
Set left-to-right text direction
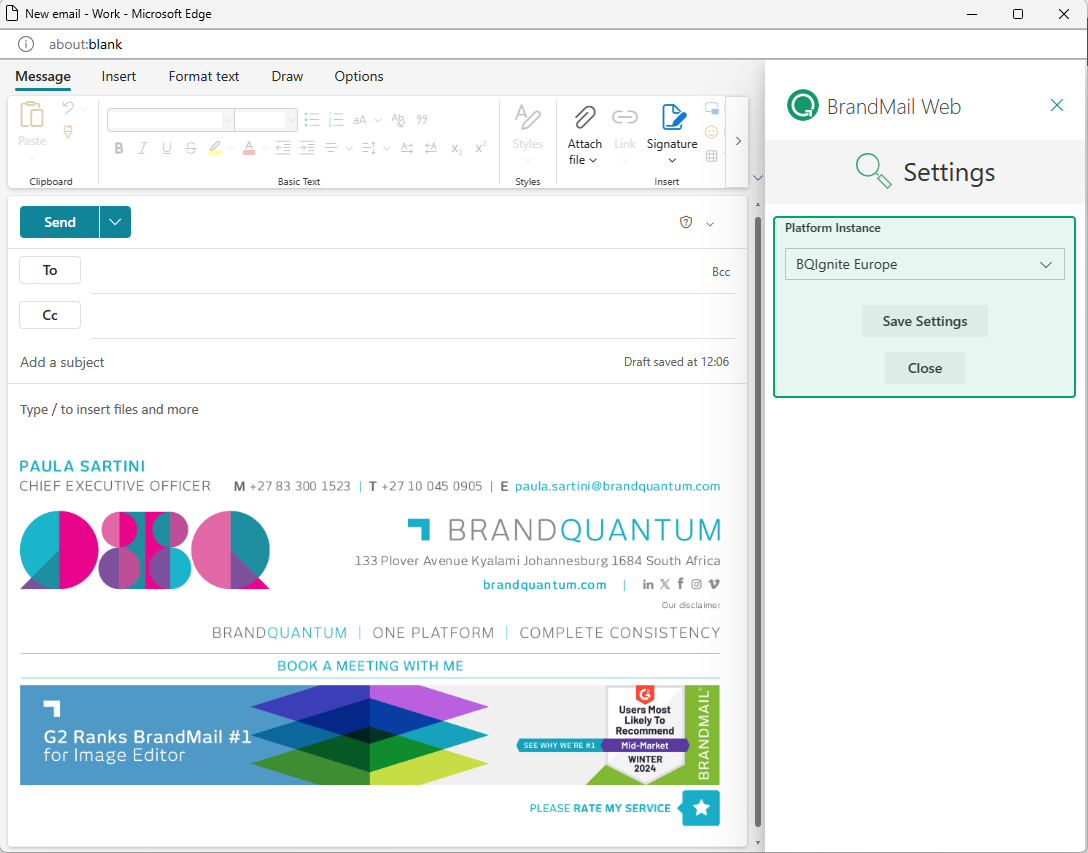[x=407, y=147]
